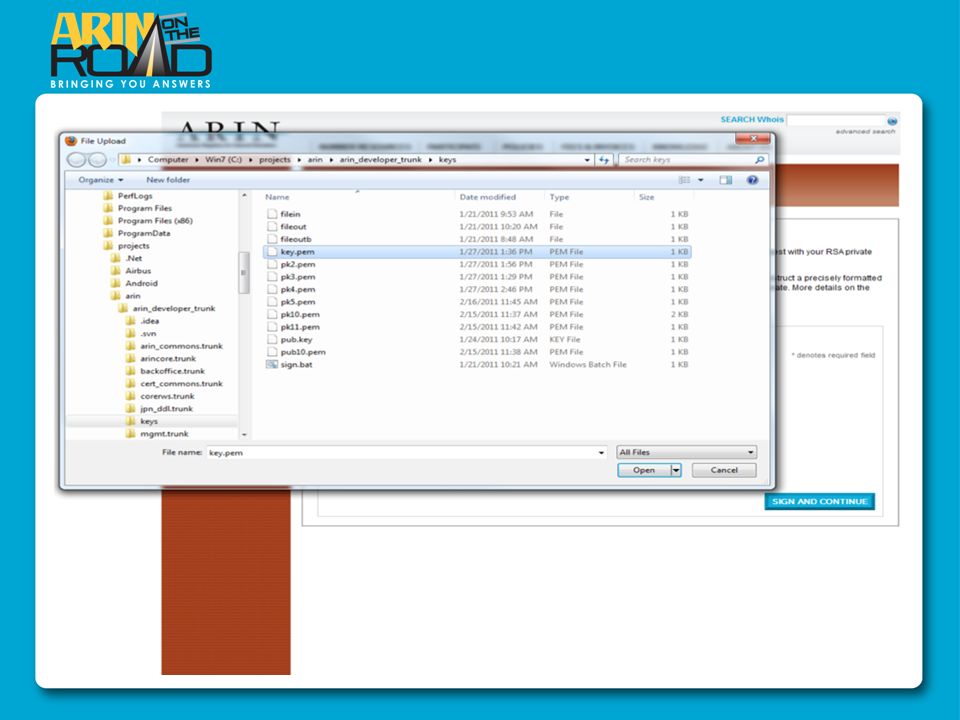The width and height of the screenshot is (960, 720).
Task: Select the projects folder in tree
Action: click(x=133, y=246)
